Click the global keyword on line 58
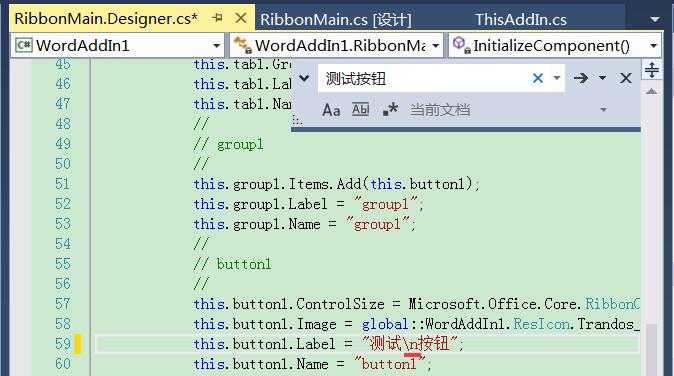This screenshot has height=376, width=674. click(385, 324)
